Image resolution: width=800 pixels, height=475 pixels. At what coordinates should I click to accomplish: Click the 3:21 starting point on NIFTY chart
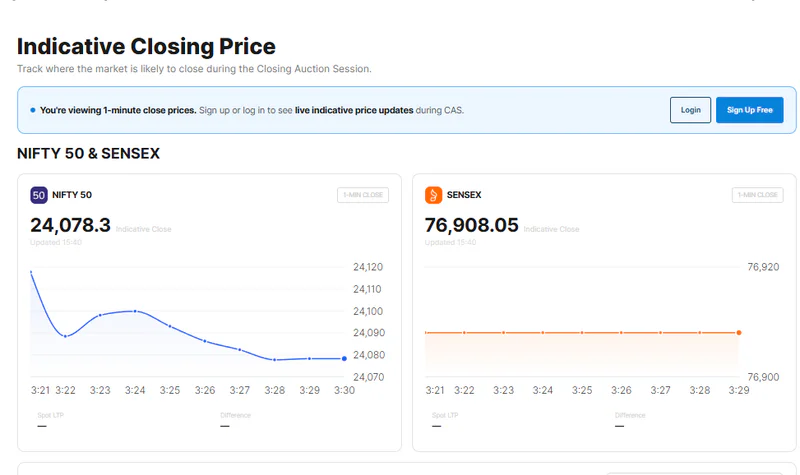click(x=31, y=272)
